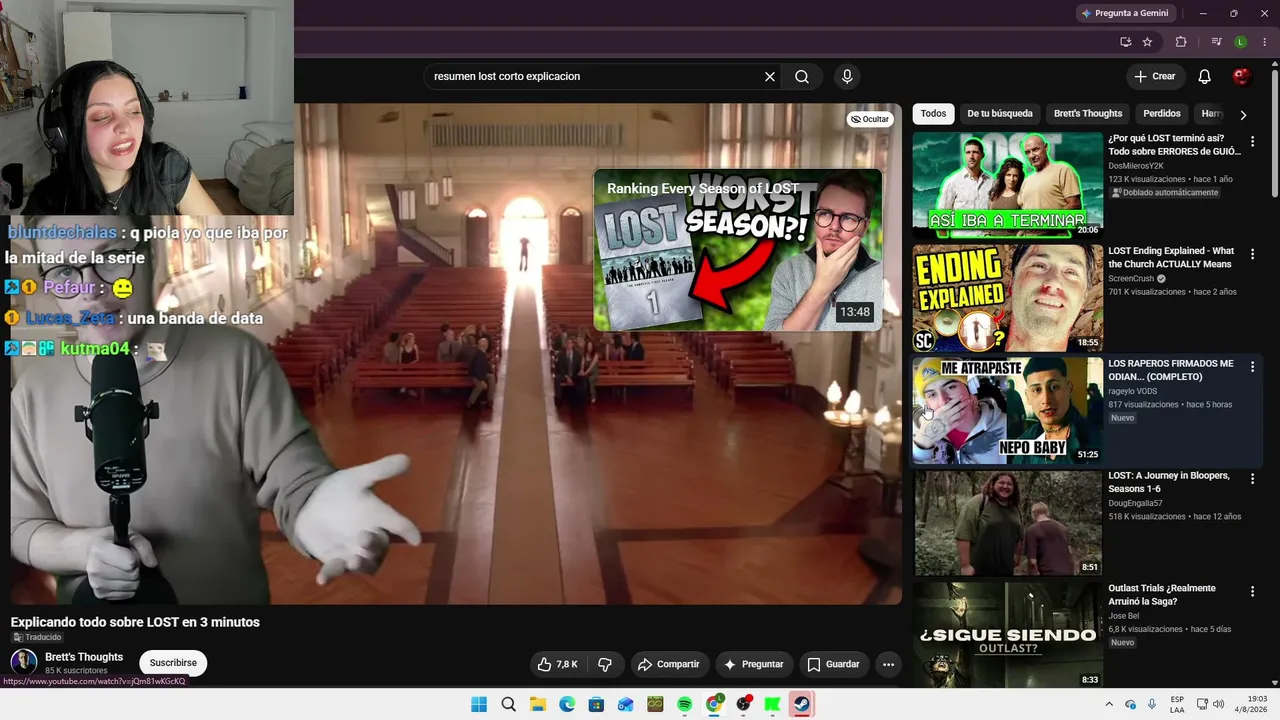Hide the end-screen card with Ocultar

(869, 119)
